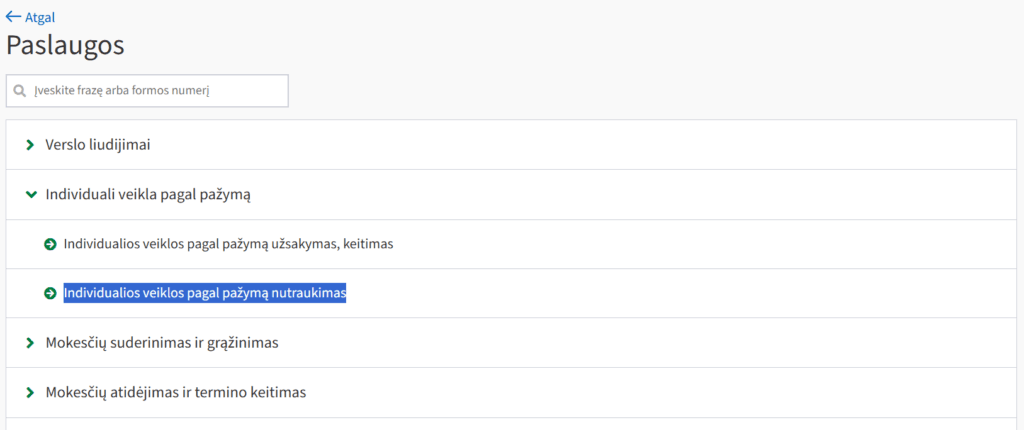1024x430 pixels.
Task: Select Mokesčių atidėjimas ir termino keitimas label
Action: tap(175, 392)
